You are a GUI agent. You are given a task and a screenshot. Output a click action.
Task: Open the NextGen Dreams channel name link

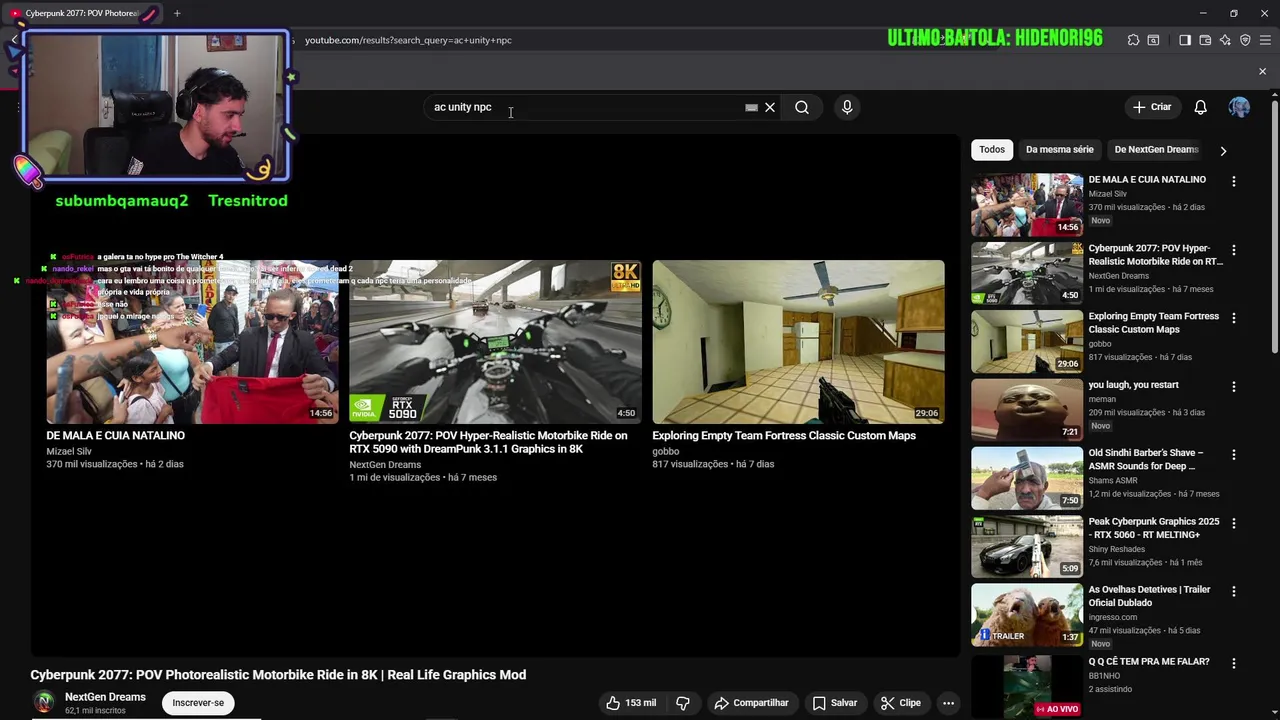(105, 697)
